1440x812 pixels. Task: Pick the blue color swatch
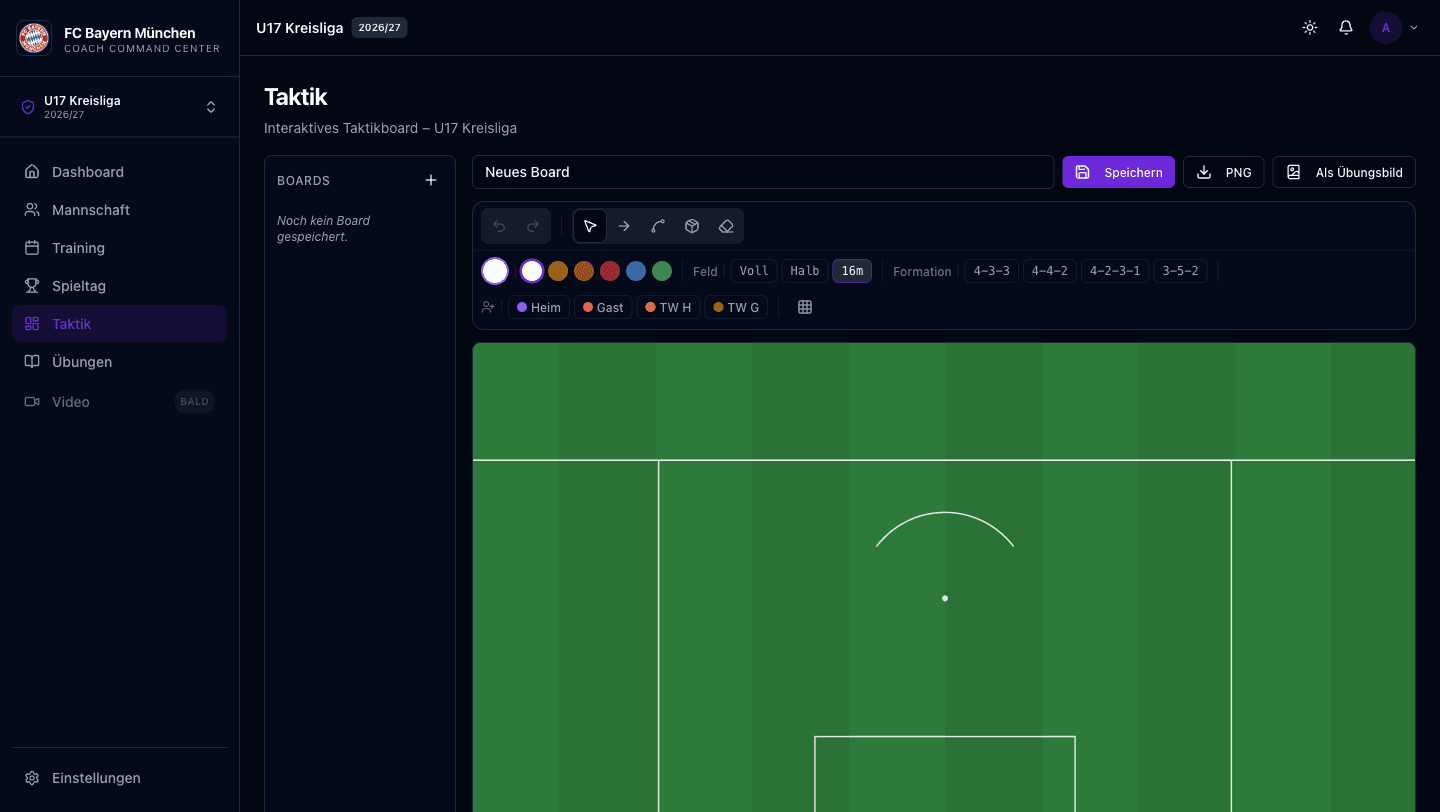pyautogui.click(x=636, y=271)
